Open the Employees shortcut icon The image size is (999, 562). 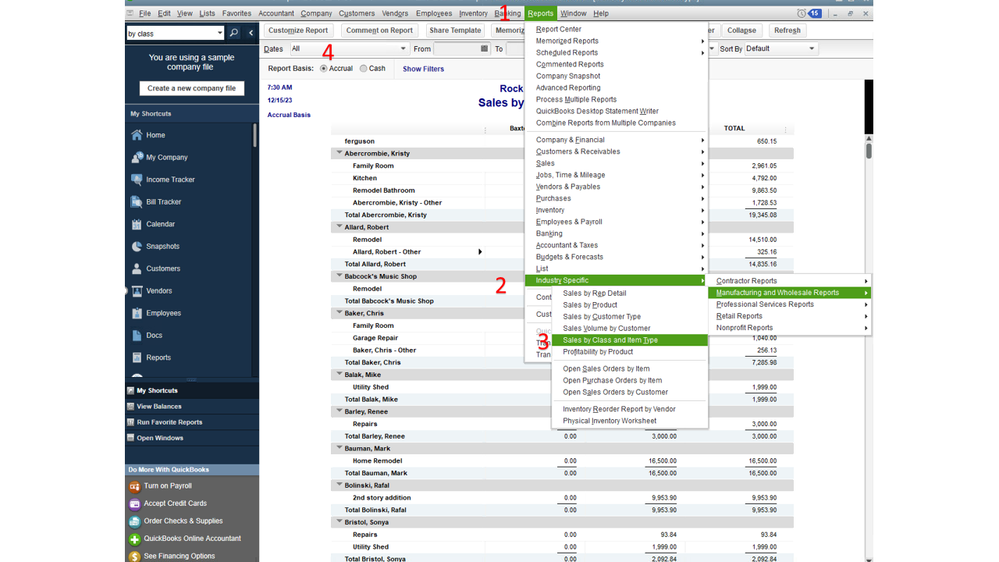[136, 313]
